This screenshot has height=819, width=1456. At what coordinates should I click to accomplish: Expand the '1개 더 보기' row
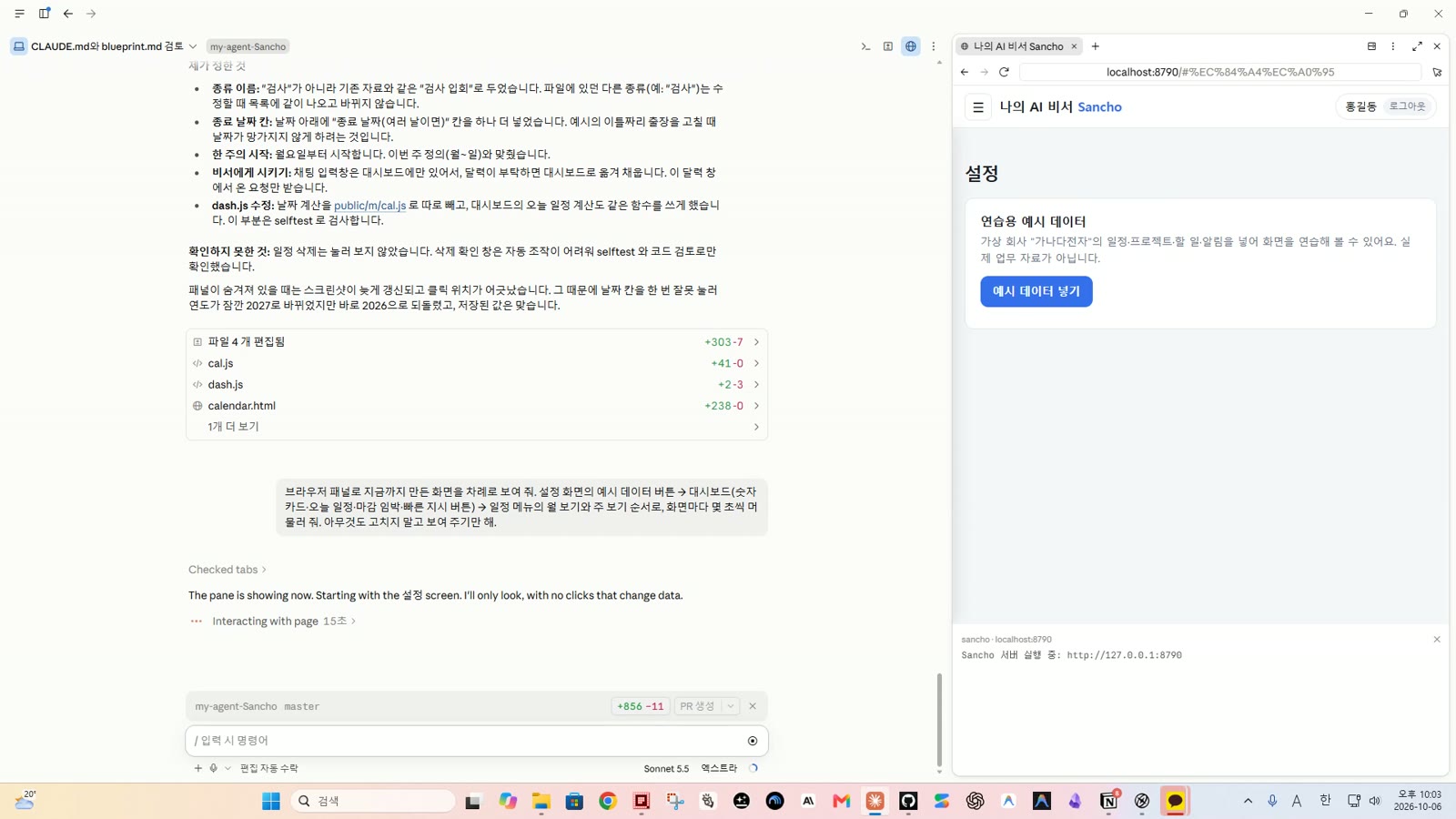477,427
